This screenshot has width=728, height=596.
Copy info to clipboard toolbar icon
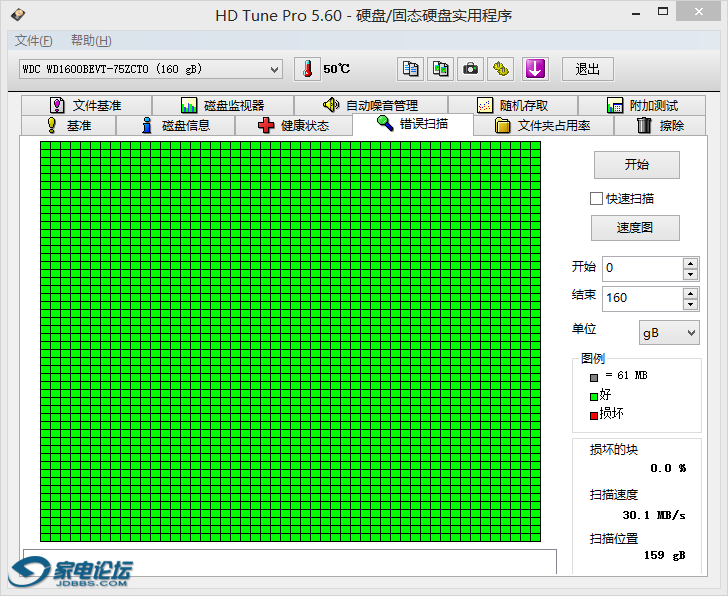(410, 69)
